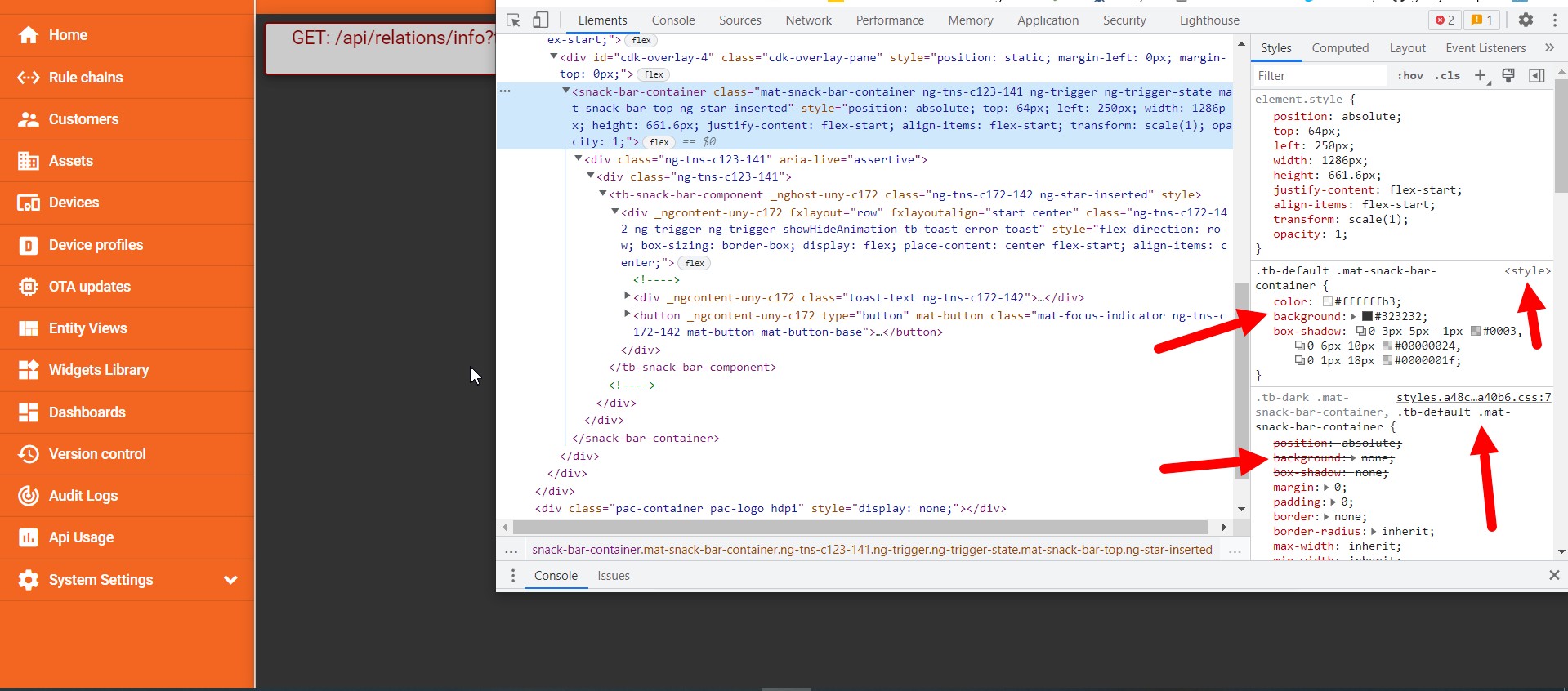Click the flex badge on cdk-overlay-4 div
Screen dimensions: 1568x691
pos(654,74)
